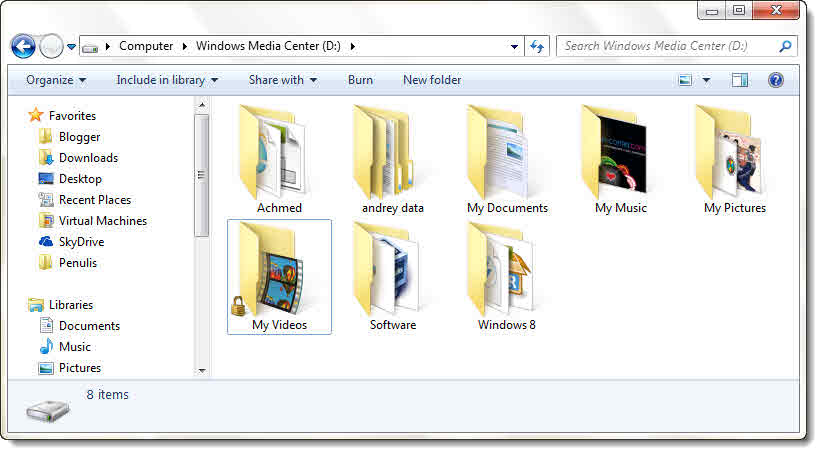The image size is (822, 455).
Task: Click the Pictures library icon
Action: coord(46,368)
